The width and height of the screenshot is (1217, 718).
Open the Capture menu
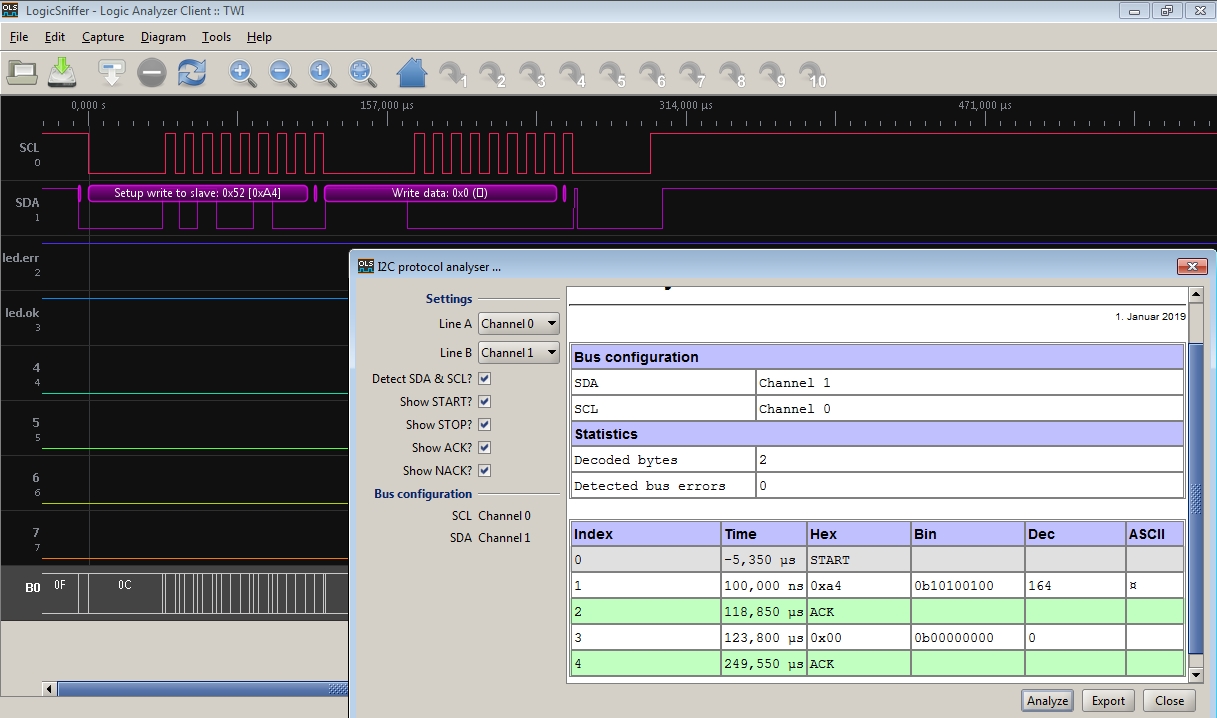(x=103, y=37)
